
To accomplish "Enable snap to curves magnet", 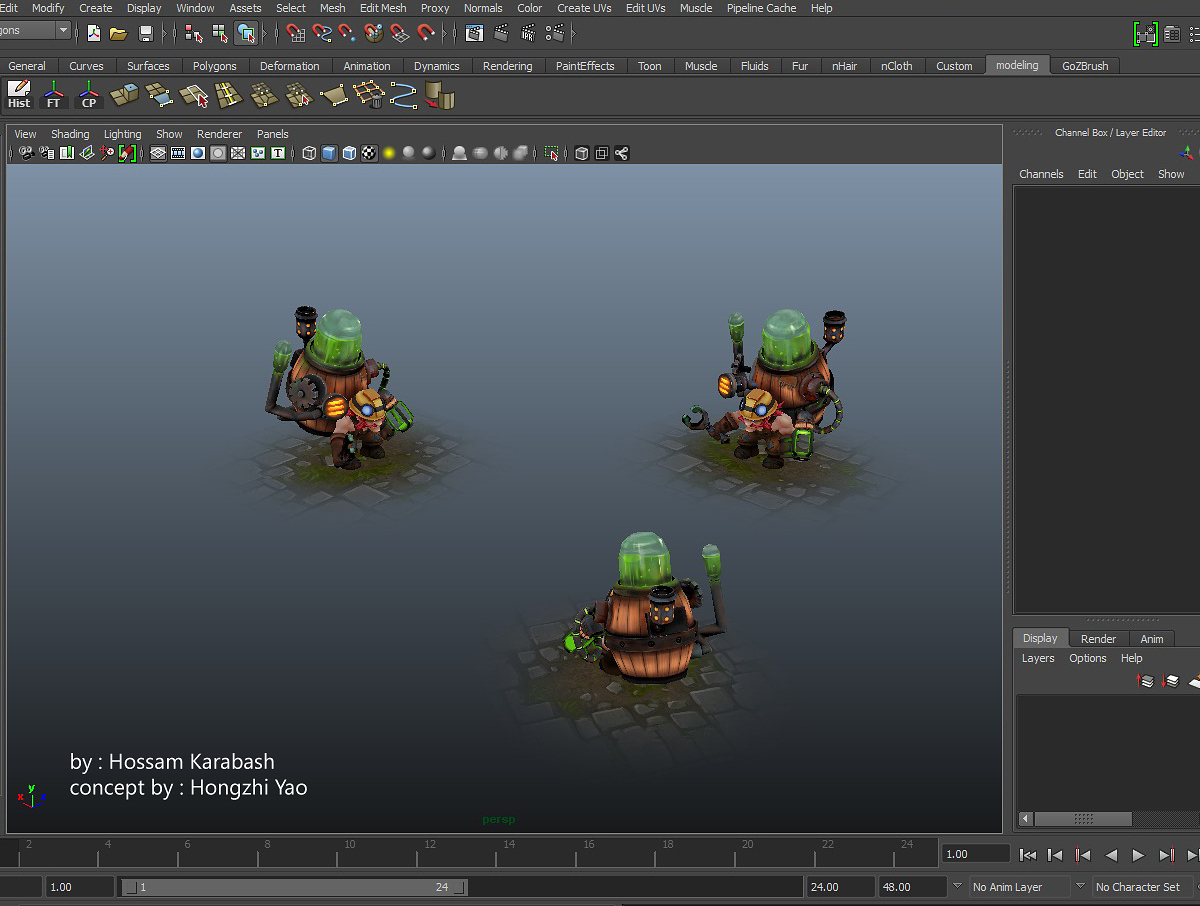I will click(322, 33).
